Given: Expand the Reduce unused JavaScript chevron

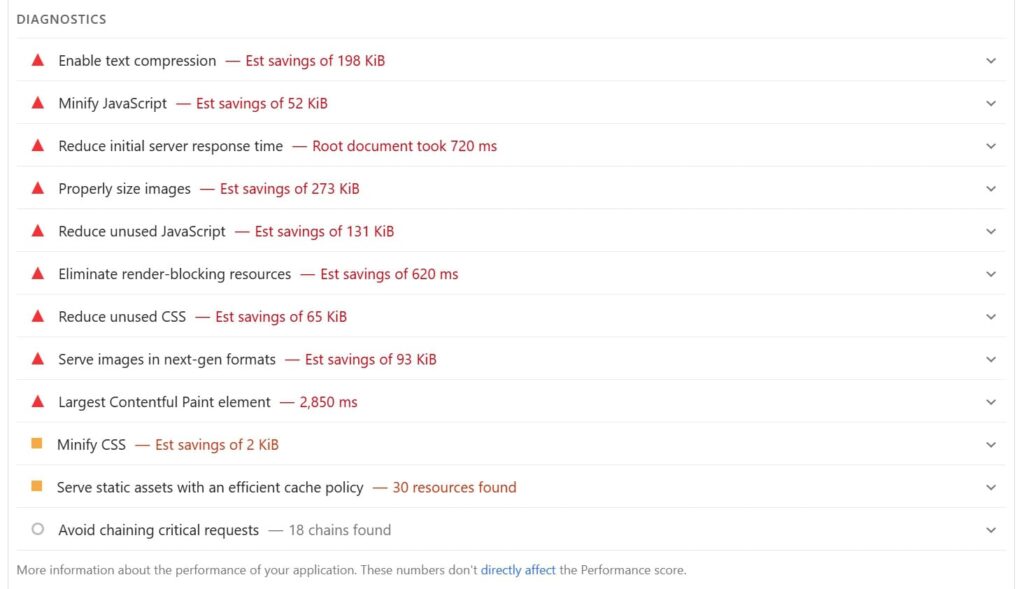Looking at the screenshot, I should 991,231.
